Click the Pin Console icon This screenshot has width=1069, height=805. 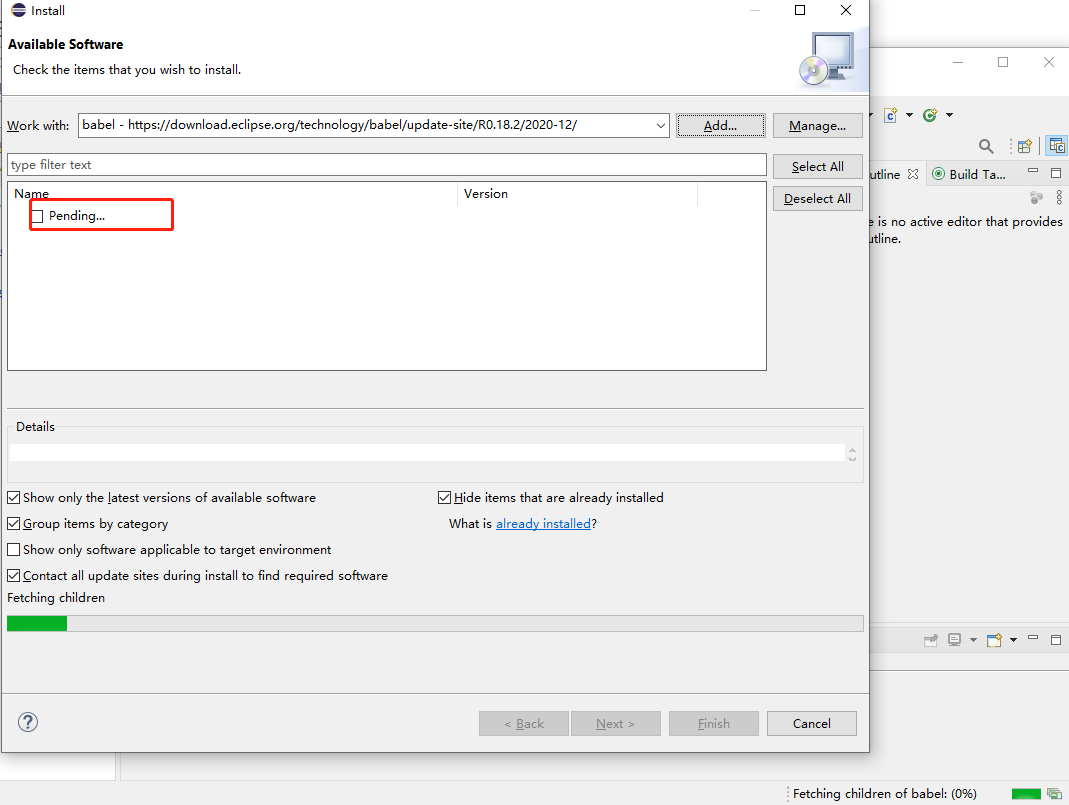[x=931, y=640]
